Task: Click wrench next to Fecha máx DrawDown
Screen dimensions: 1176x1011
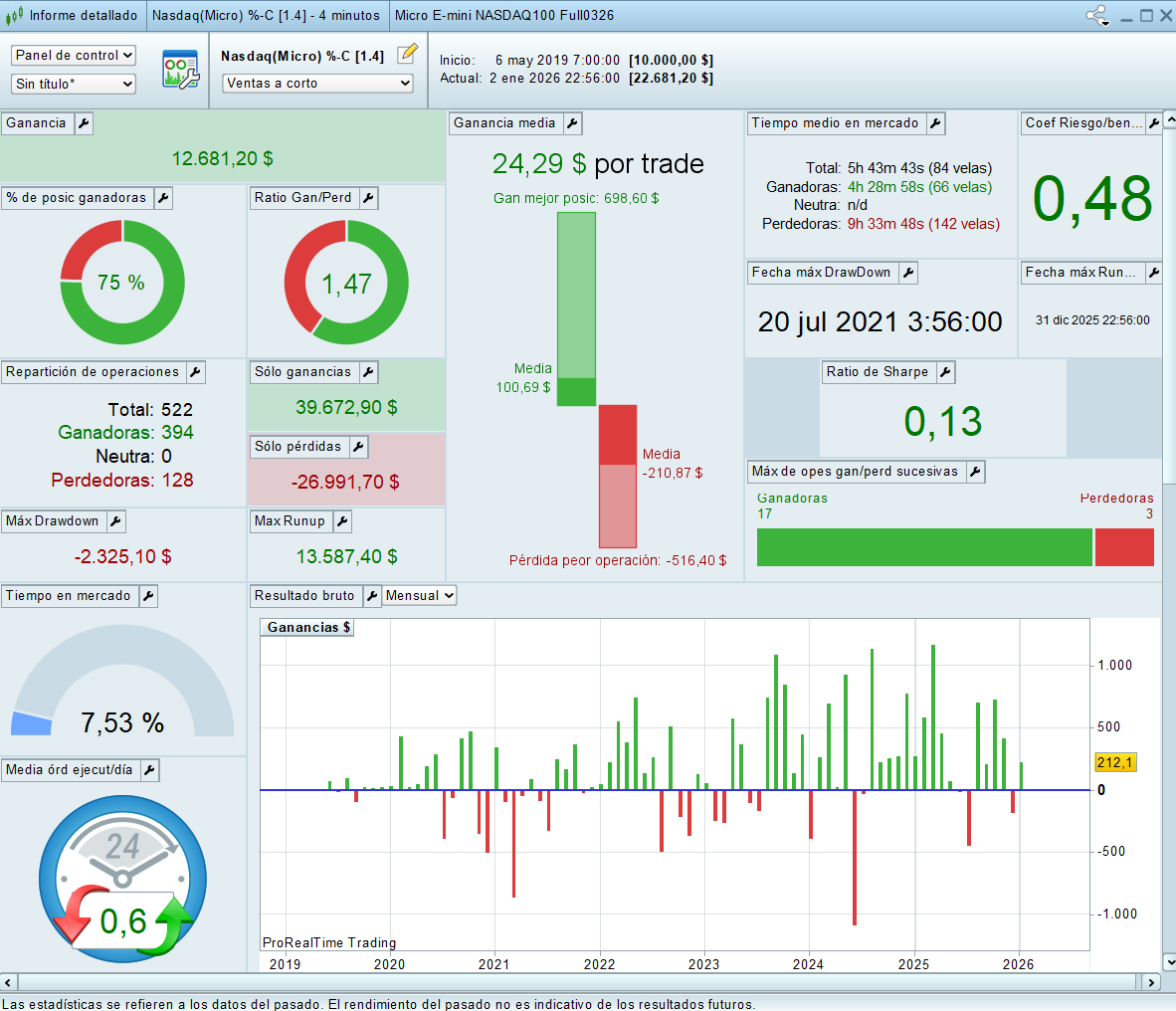Action: tap(907, 273)
